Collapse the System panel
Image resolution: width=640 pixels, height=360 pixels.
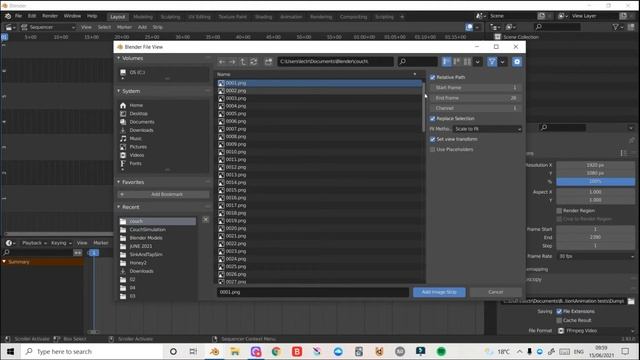[119, 91]
